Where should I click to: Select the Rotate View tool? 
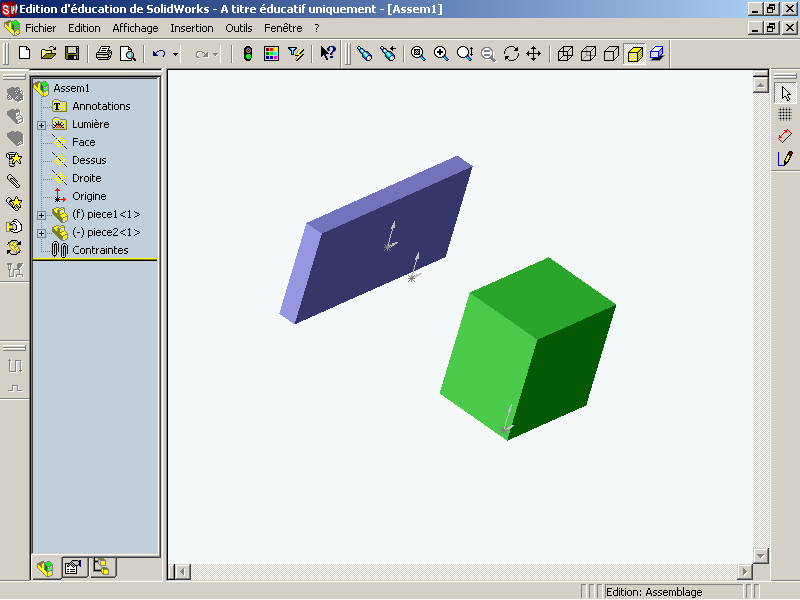tap(511, 54)
